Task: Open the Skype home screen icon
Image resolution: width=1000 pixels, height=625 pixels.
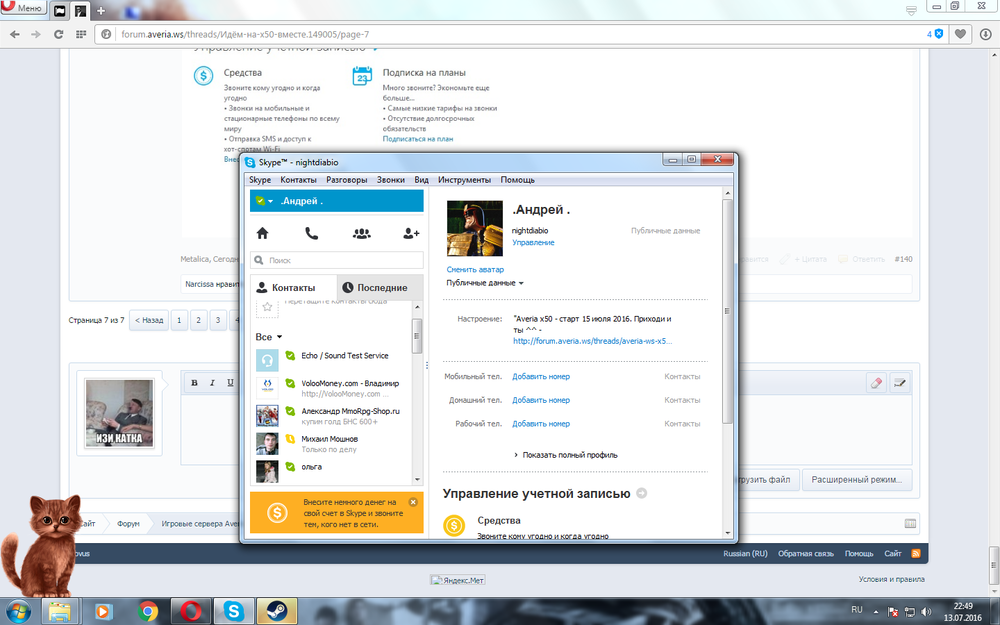Action: point(262,233)
